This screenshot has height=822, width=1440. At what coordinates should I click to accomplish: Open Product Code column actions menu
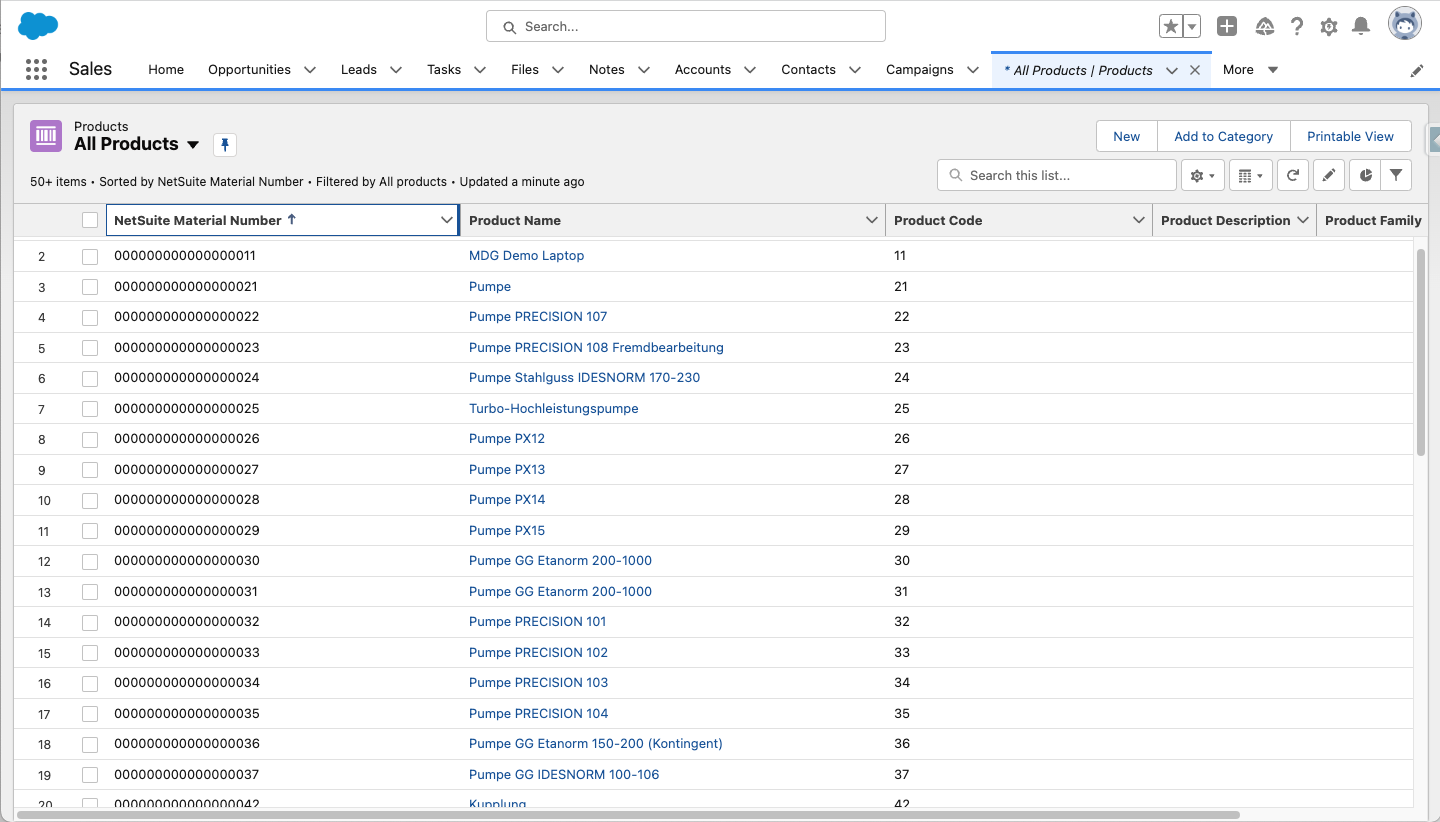(1138, 220)
